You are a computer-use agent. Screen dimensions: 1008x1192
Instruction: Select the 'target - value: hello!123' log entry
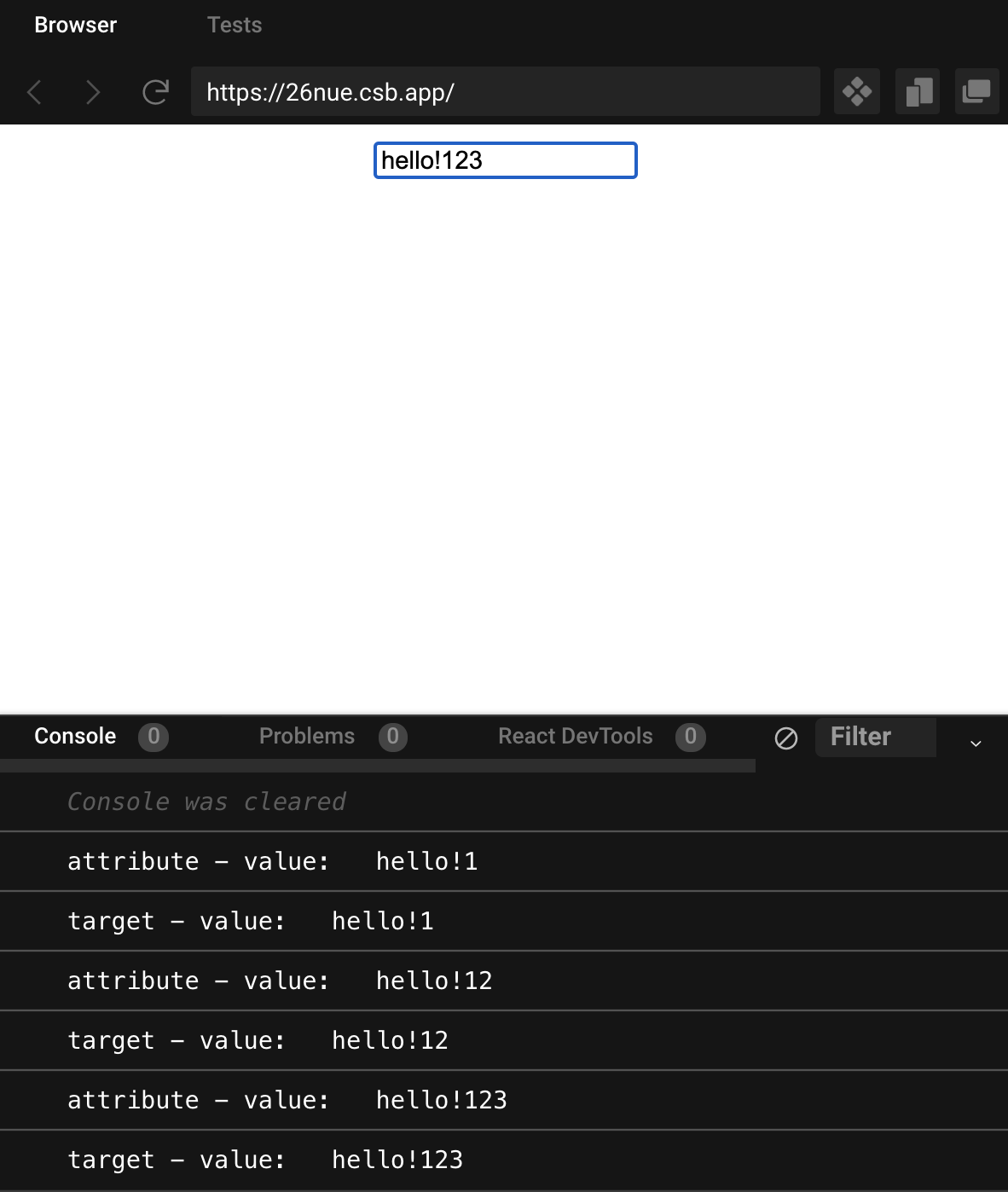504,1160
